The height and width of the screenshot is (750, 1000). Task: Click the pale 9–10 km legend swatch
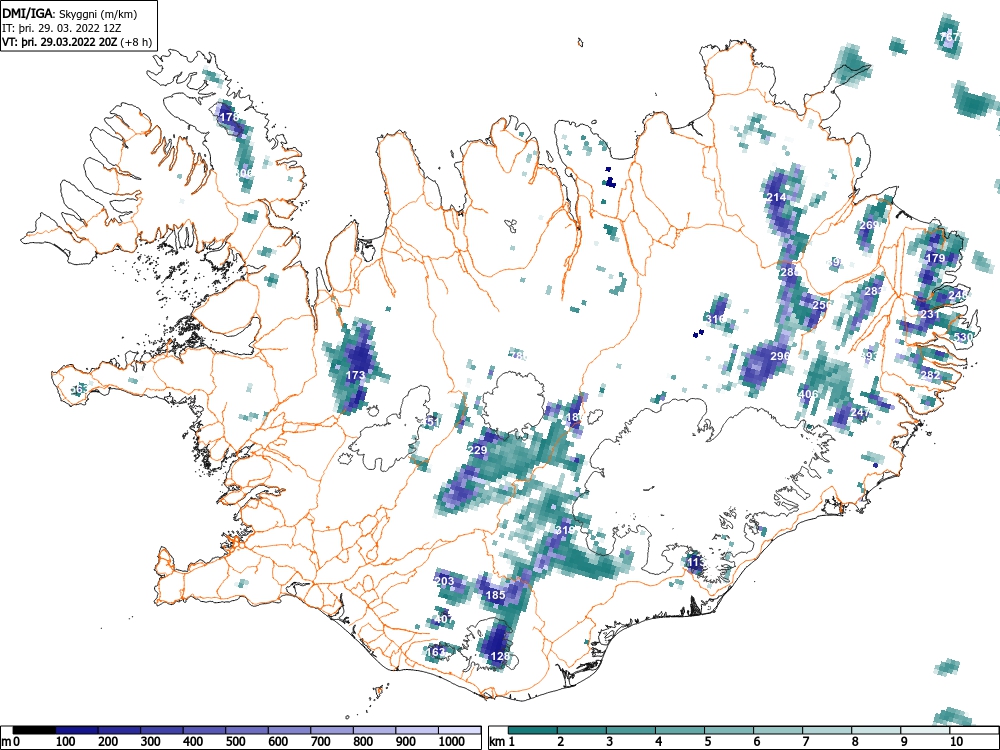(925, 730)
